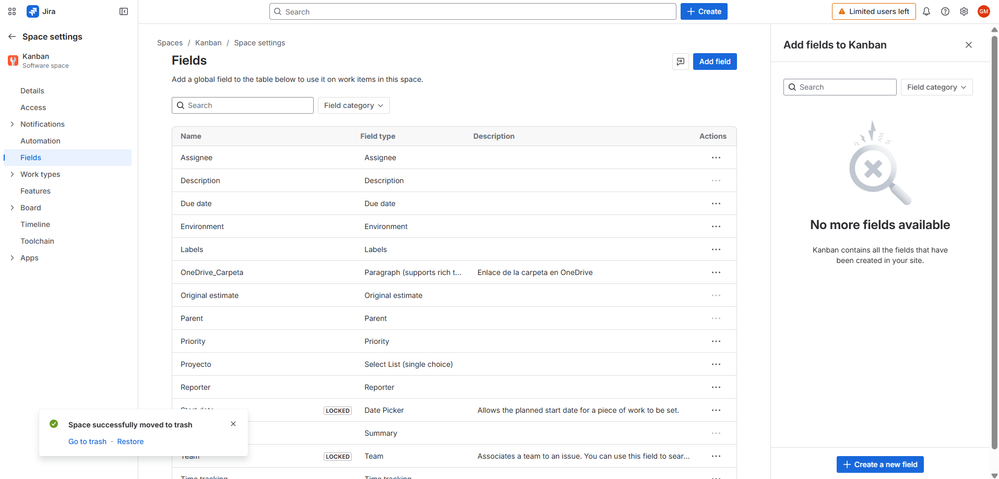
Task: Select the Fields sidebar item
Action: [x=67, y=157]
